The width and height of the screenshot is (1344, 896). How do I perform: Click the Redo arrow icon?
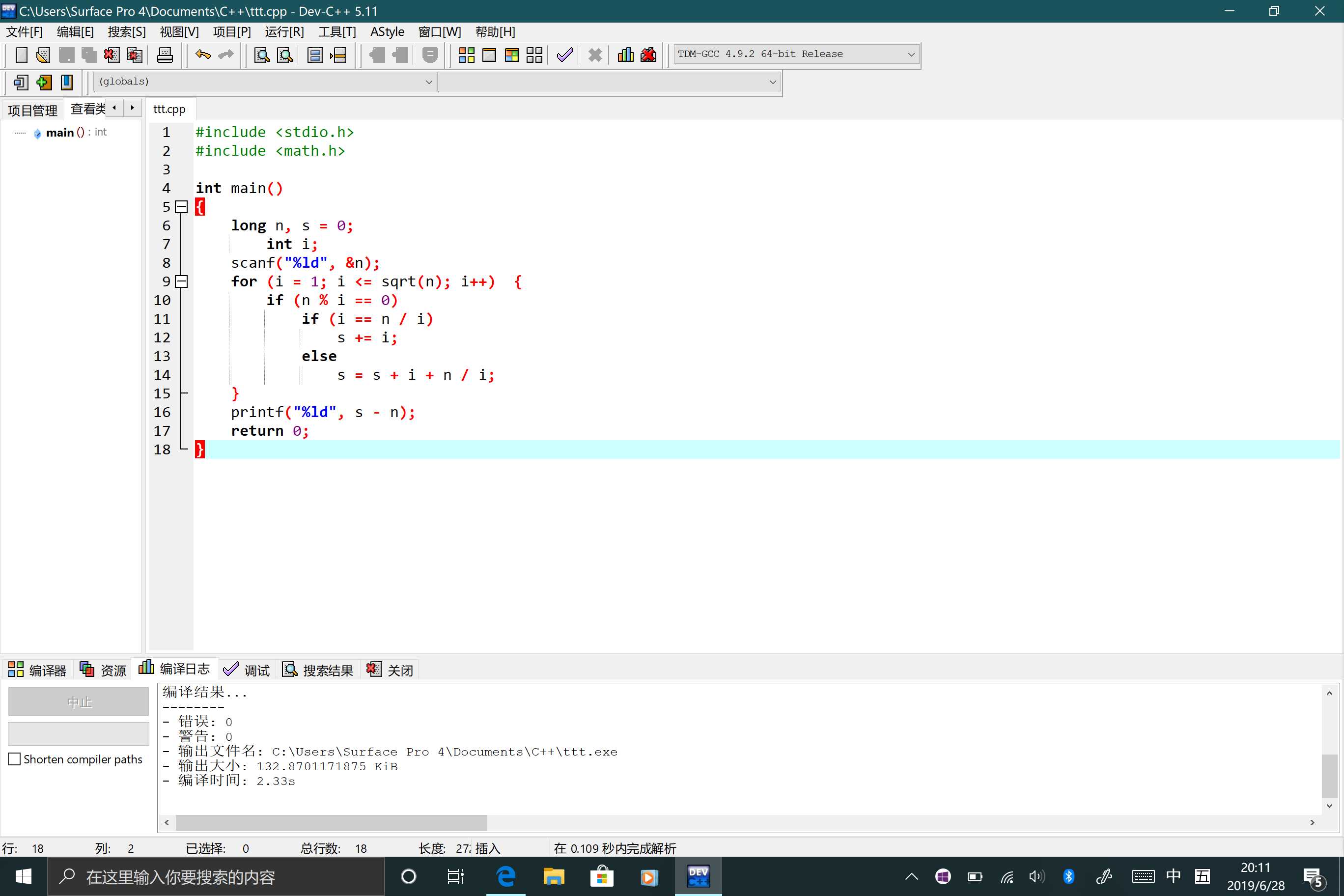[x=226, y=55]
